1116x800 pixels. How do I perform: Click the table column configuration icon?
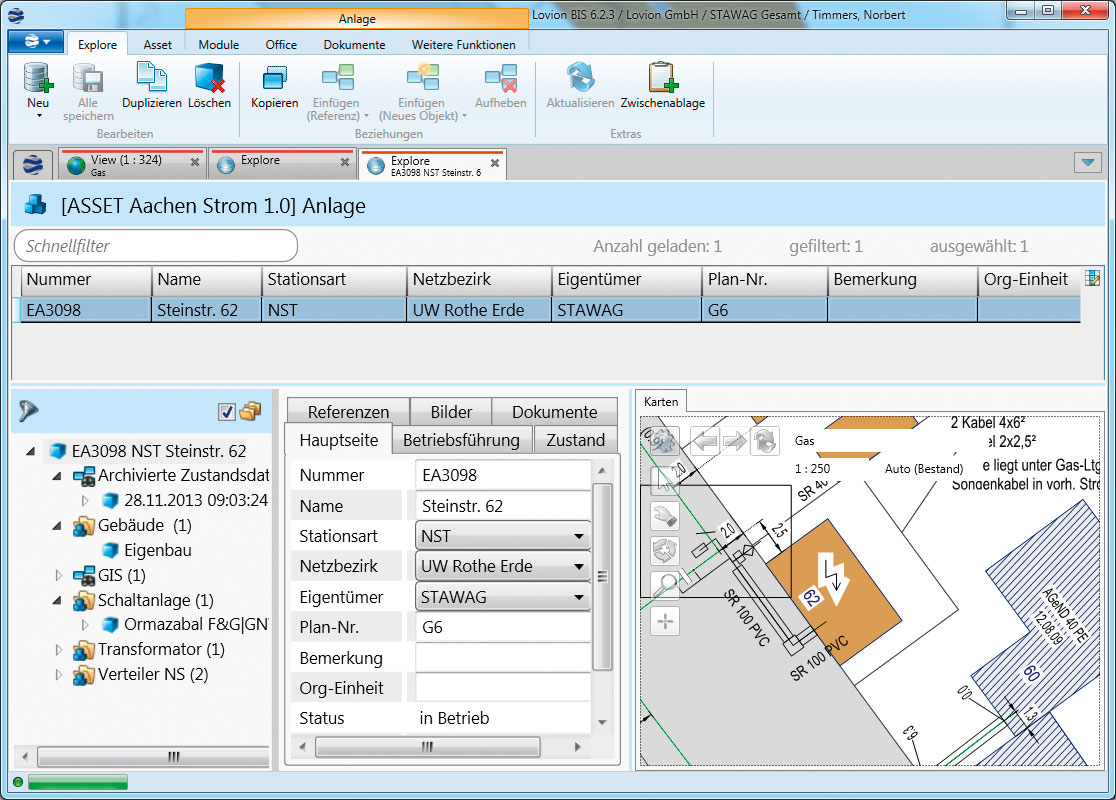(x=1093, y=278)
